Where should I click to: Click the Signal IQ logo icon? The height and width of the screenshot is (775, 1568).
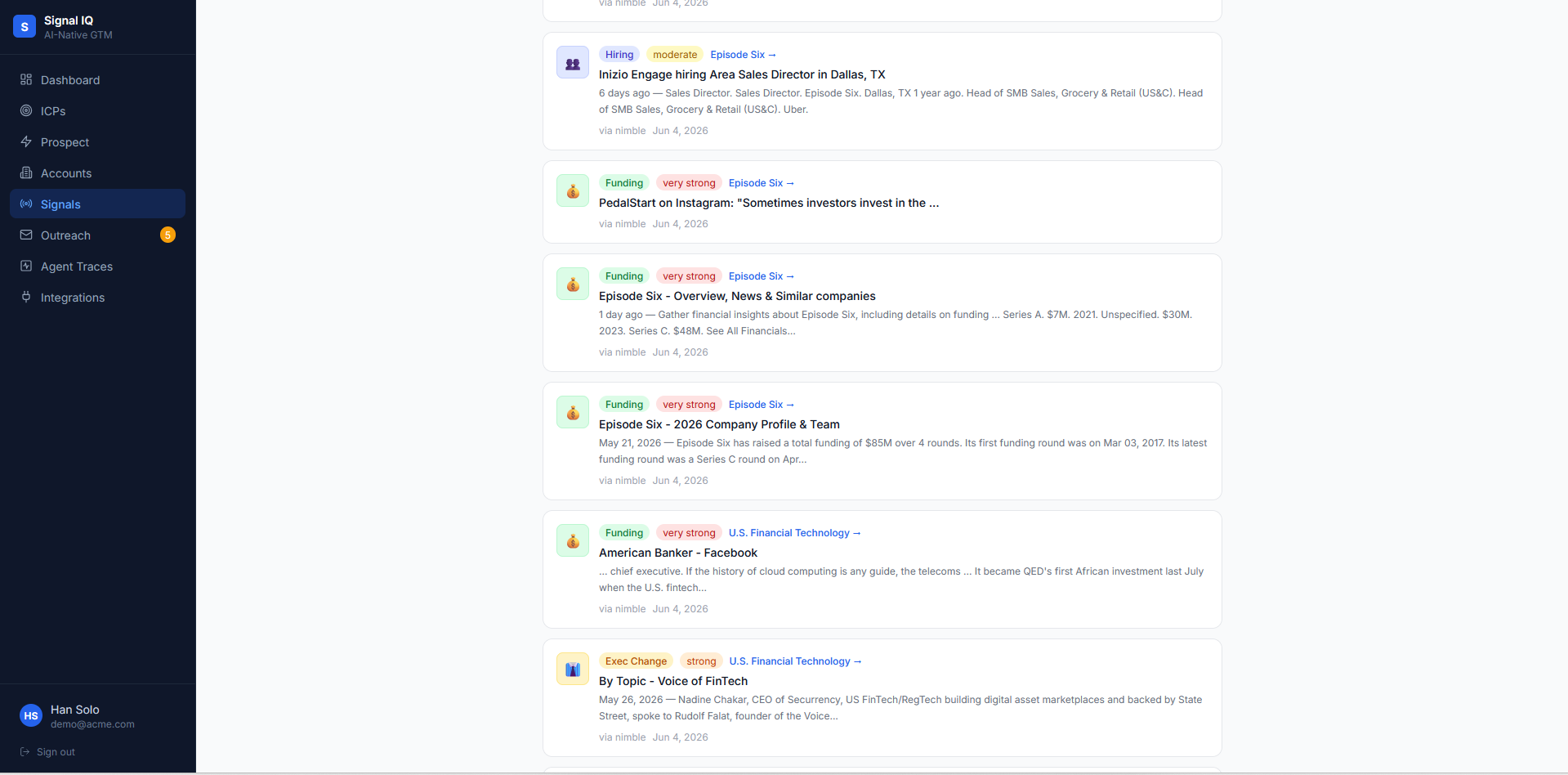click(x=25, y=26)
